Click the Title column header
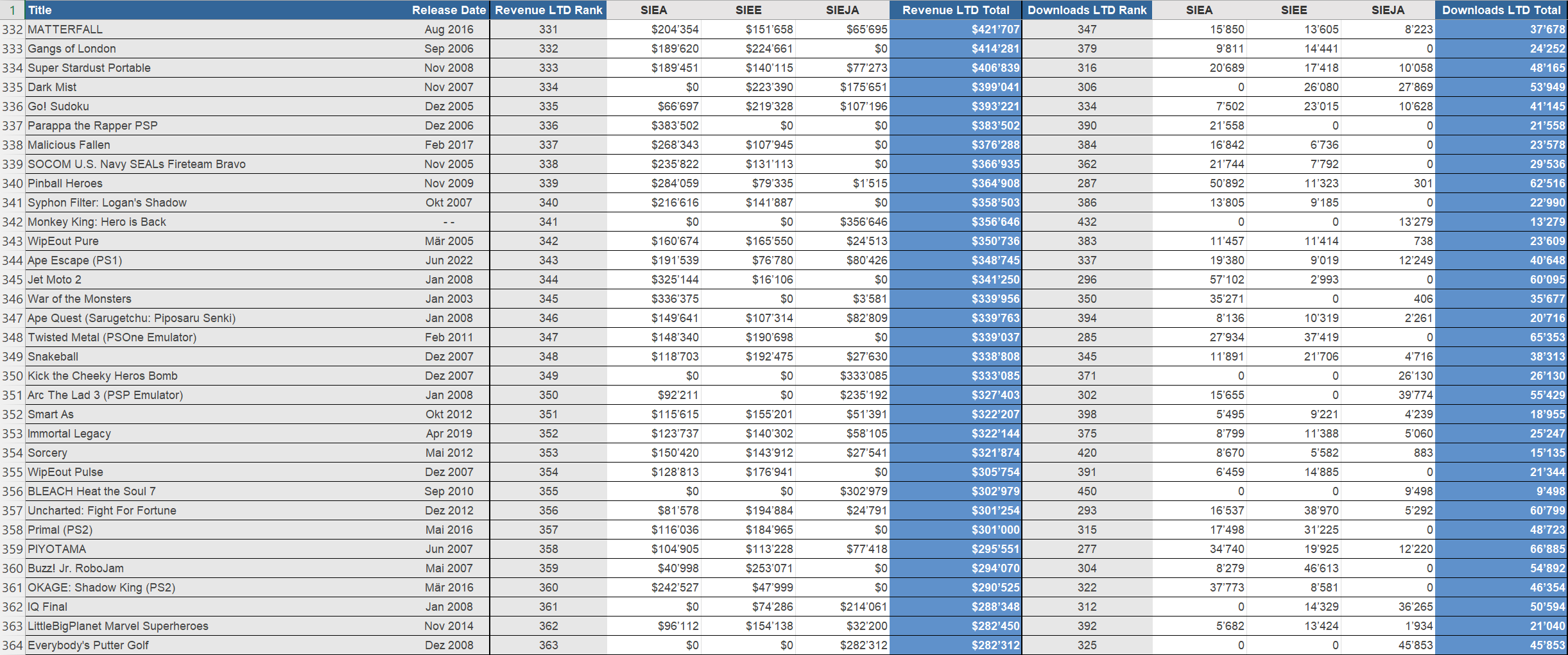 click(40, 10)
